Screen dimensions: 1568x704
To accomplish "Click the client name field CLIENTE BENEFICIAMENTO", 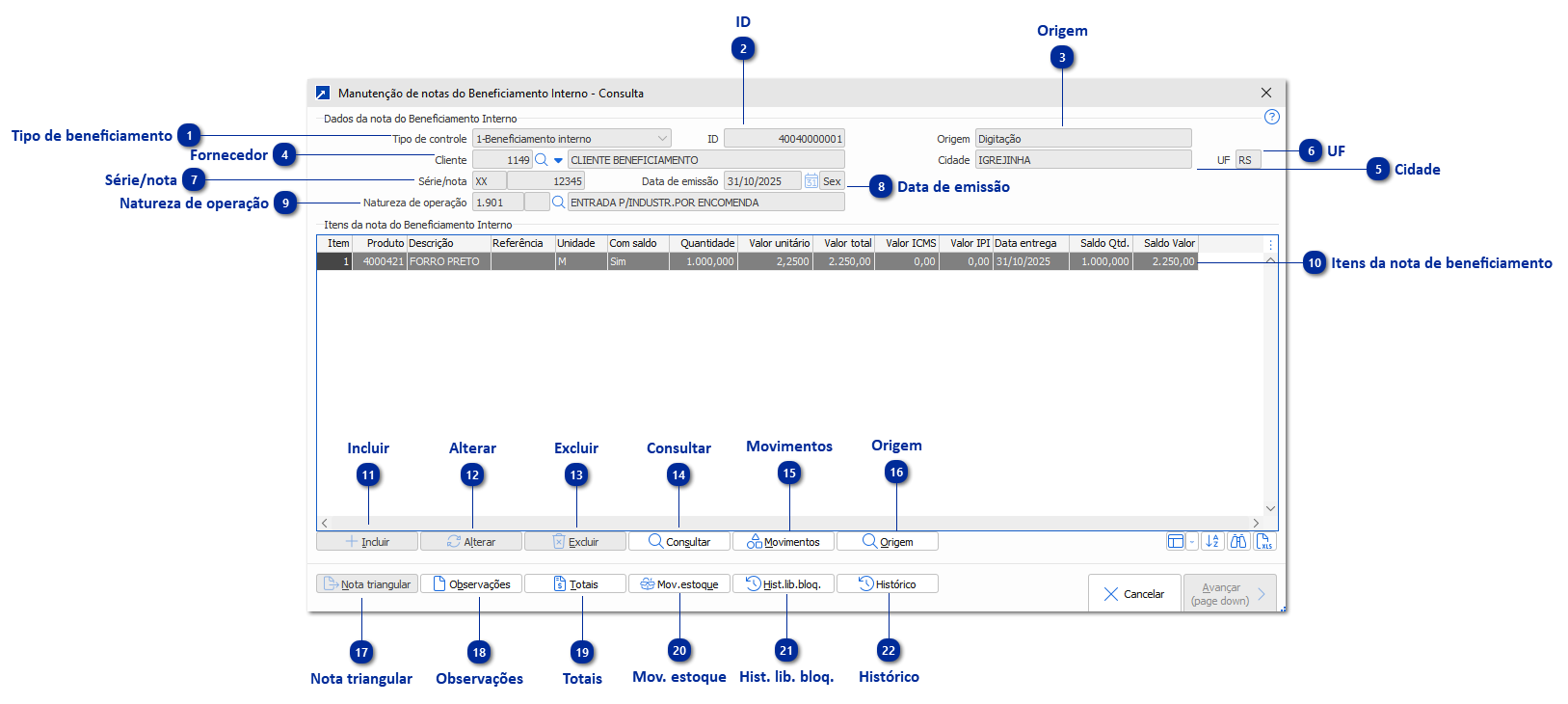I will click(x=706, y=160).
